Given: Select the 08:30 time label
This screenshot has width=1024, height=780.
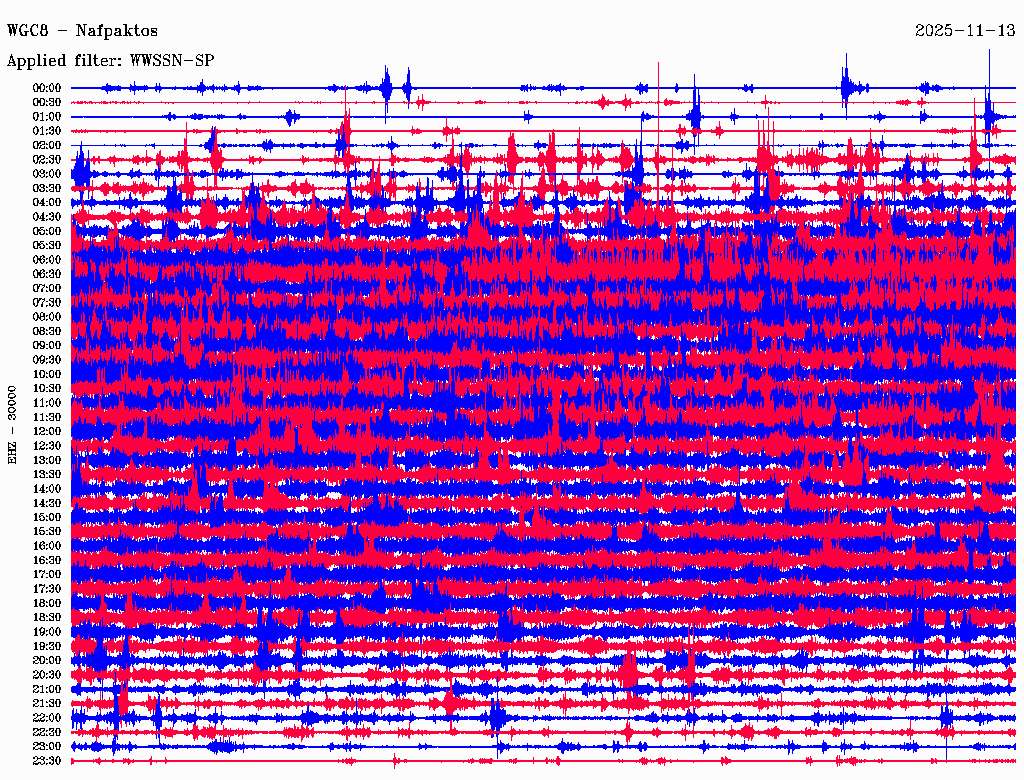Looking at the screenshot, I should tap(47, 332).
